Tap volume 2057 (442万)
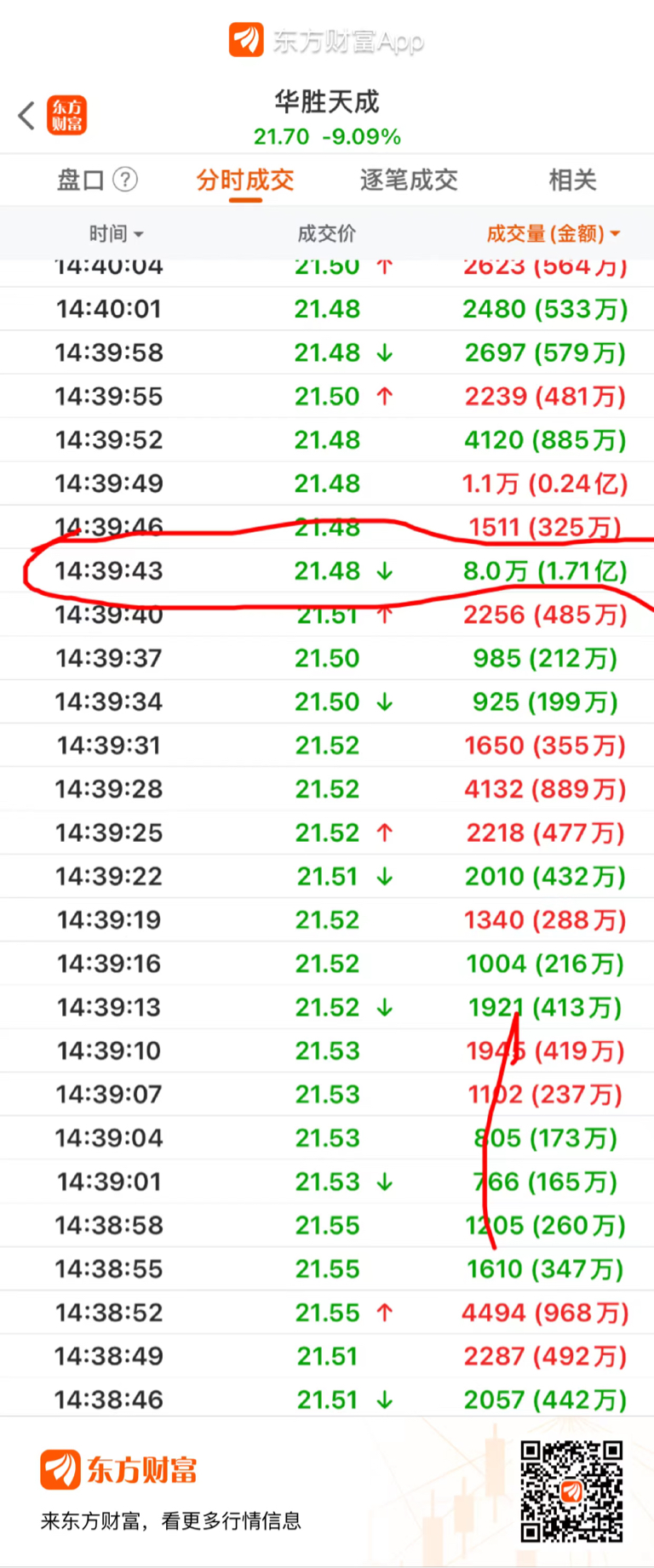Image resolution: width=654 pixels, height=1568 pixels. 545,1399
